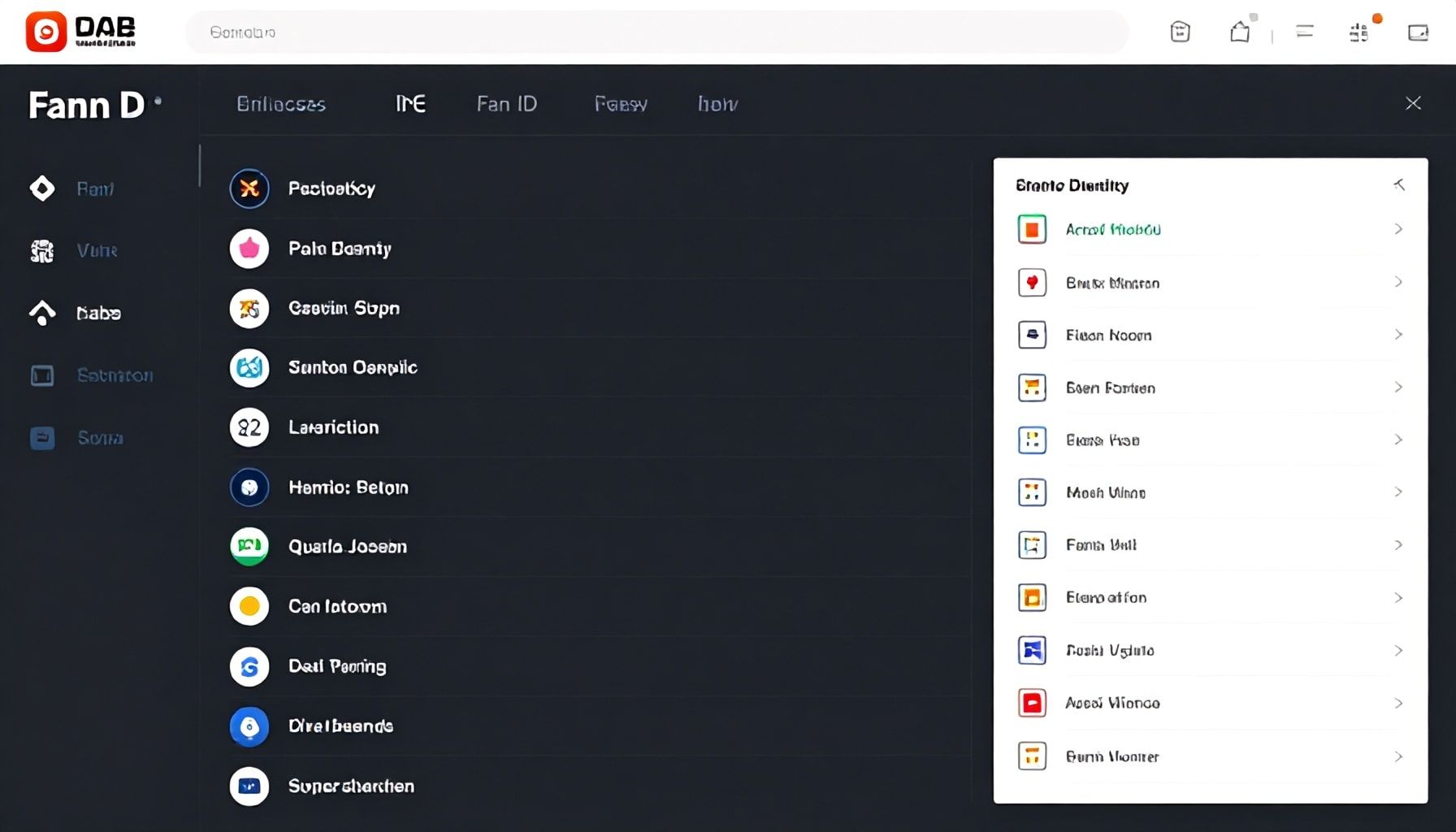Expand the Acraf Hiobou chevron
The width and height of the screenshot is (1456, 832).
pyautogui.click(x=1398, y=229)
